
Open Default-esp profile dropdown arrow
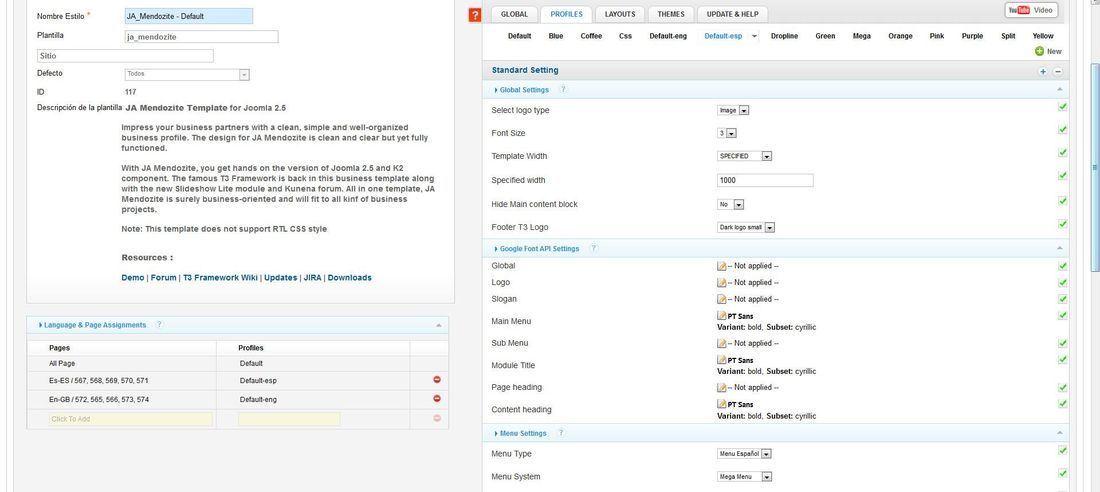[x=754, y=36]
